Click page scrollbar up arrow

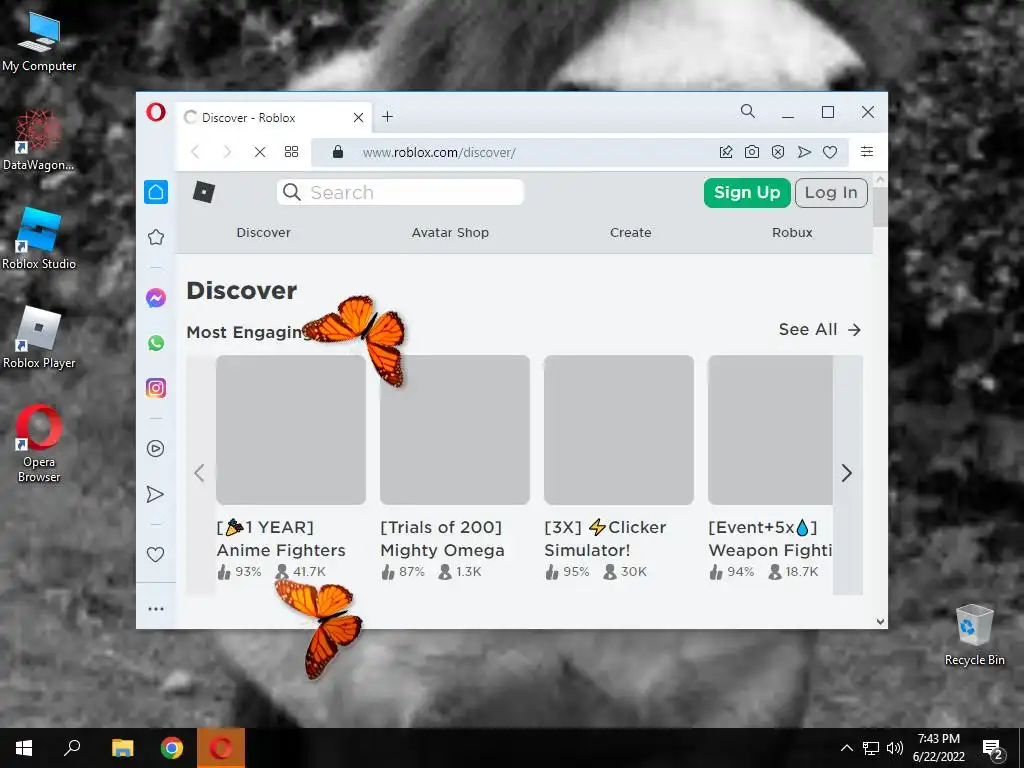pos(880,179)
